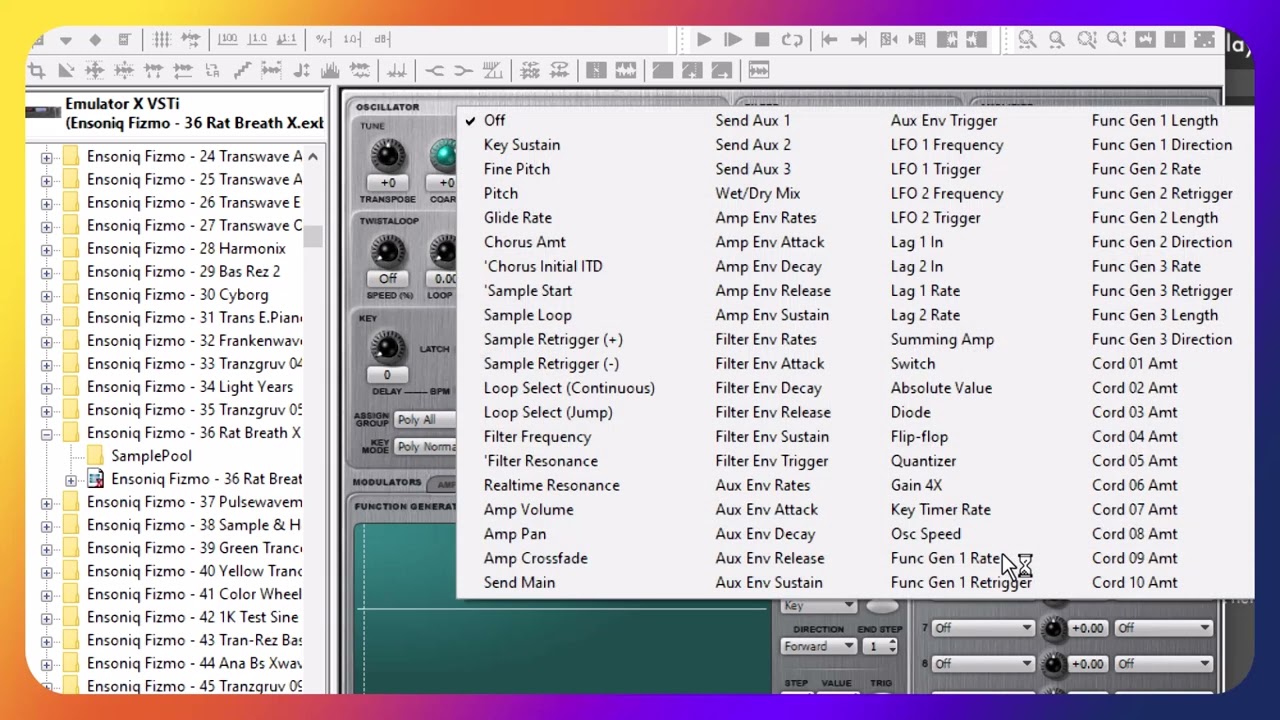1280x720 pixels.
Task: Choose 'Filter Env Trigger' entry
Action: (x=771, y=461)
